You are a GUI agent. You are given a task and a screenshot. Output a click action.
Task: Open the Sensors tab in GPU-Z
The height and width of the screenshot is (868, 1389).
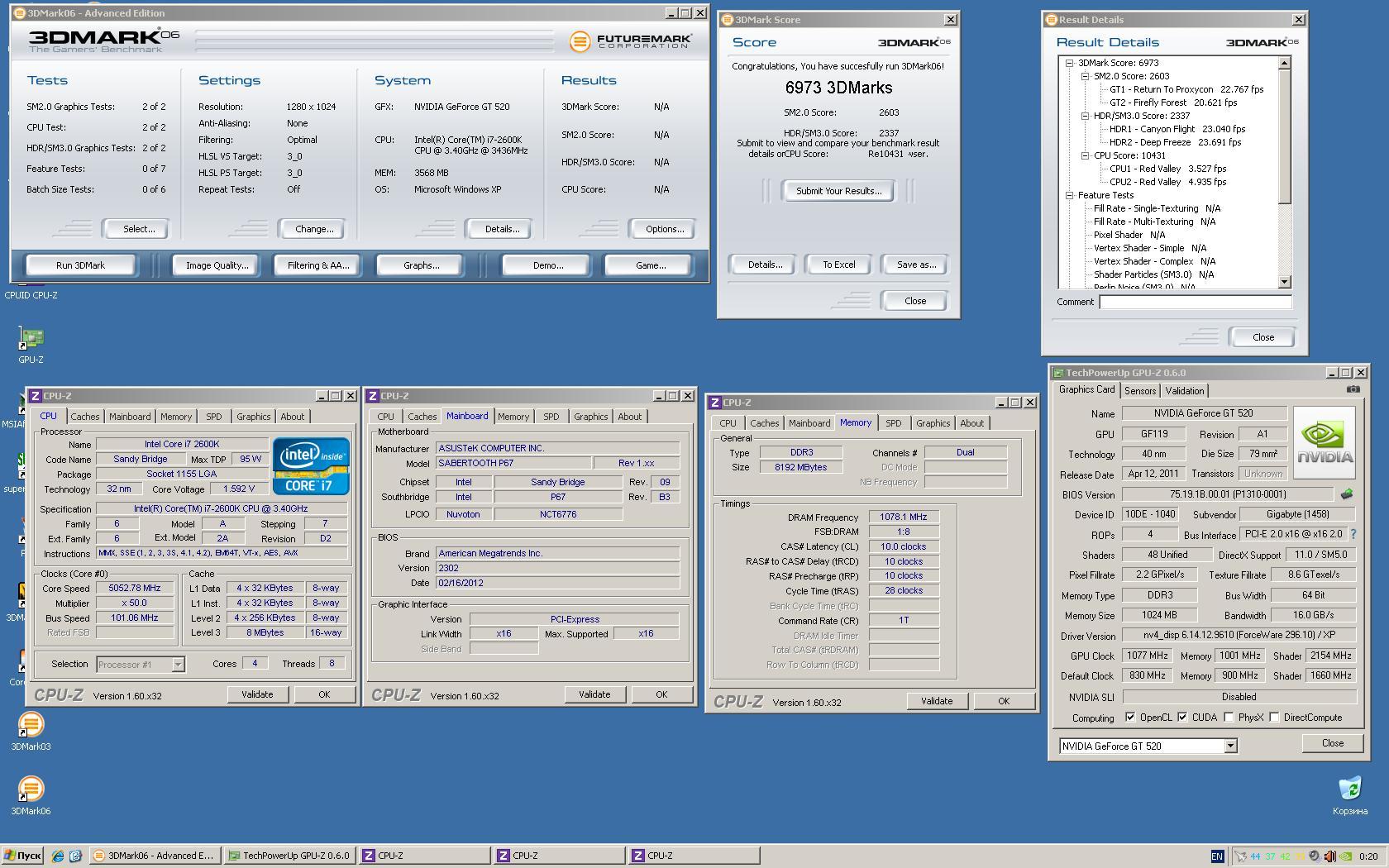pos(1139,391)
